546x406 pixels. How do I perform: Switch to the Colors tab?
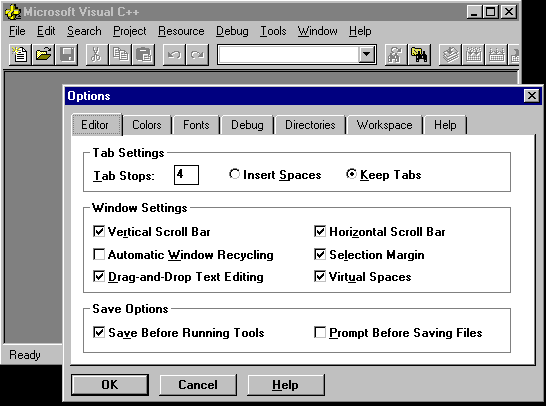[147, 125]
